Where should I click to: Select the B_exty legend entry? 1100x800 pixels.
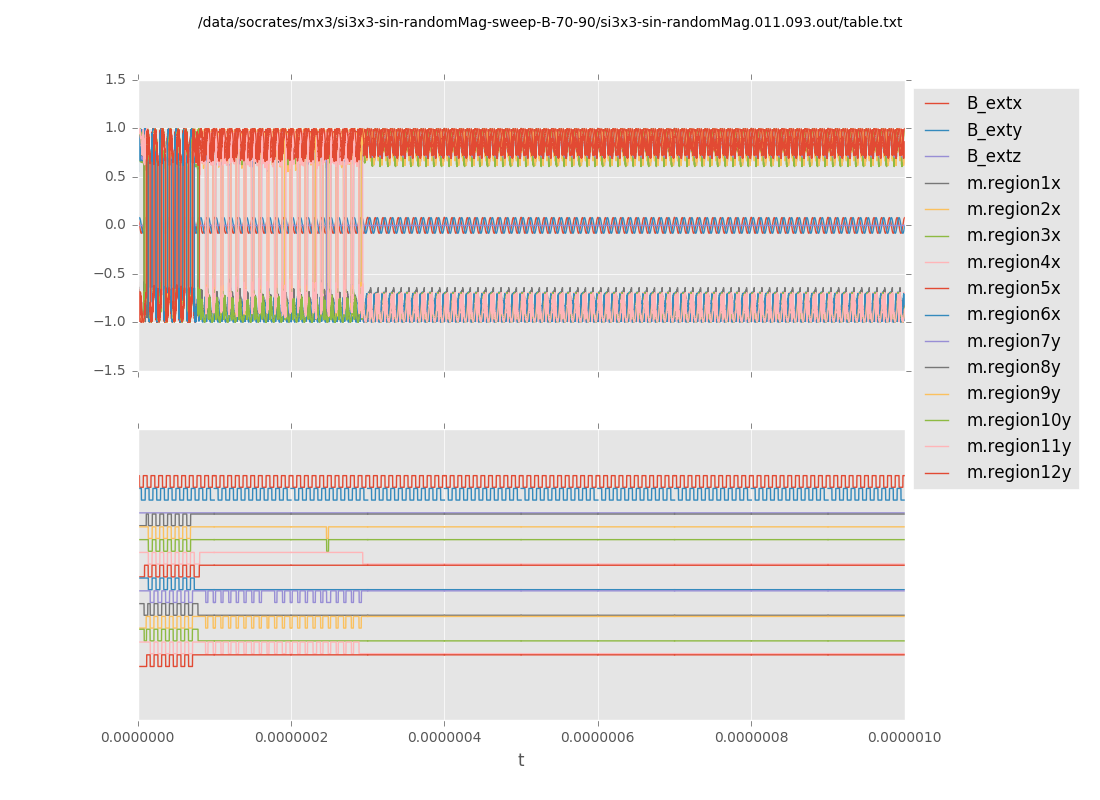tap(993, 130)
